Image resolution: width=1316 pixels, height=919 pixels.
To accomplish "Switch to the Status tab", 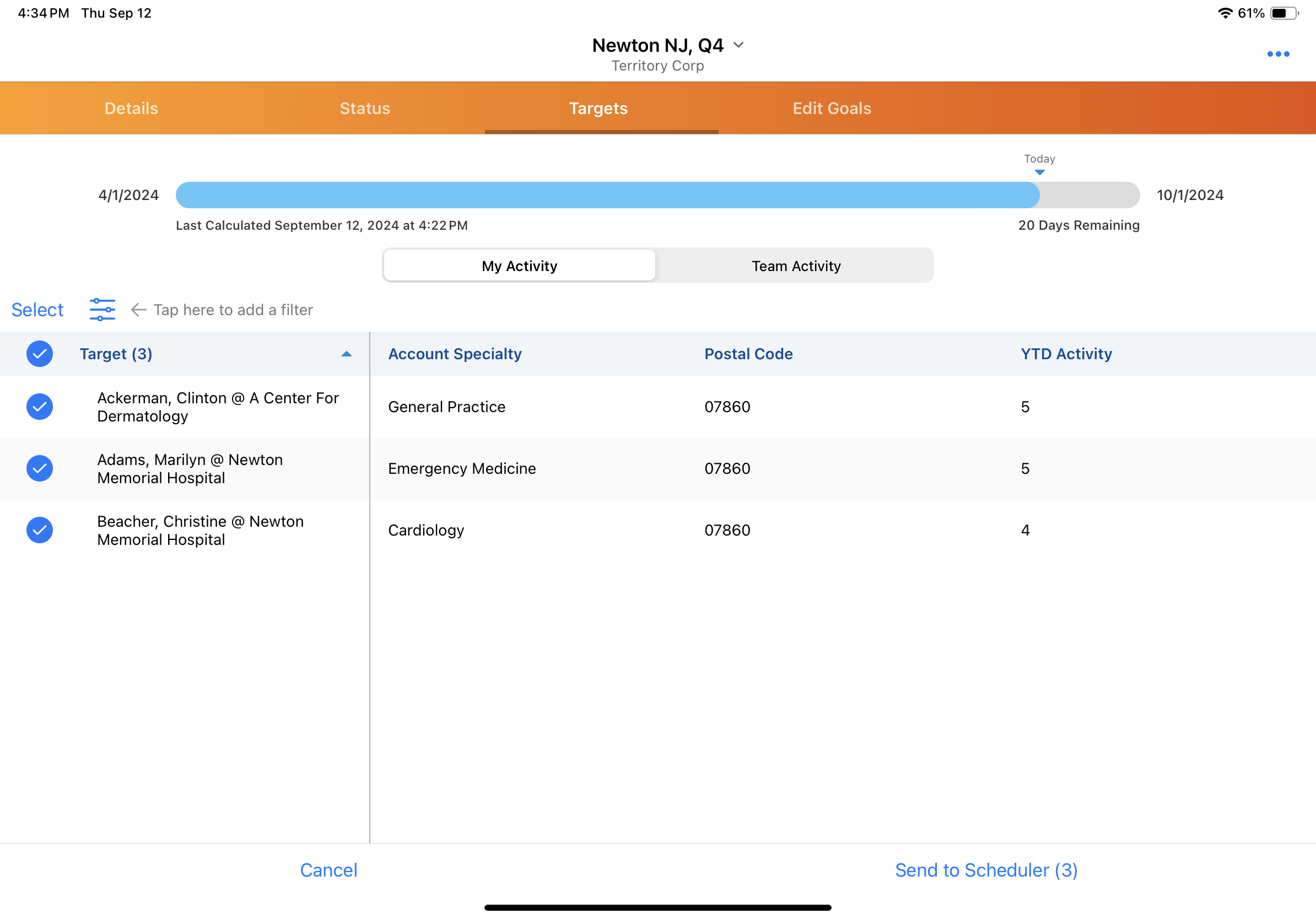I will coord(364,109).
